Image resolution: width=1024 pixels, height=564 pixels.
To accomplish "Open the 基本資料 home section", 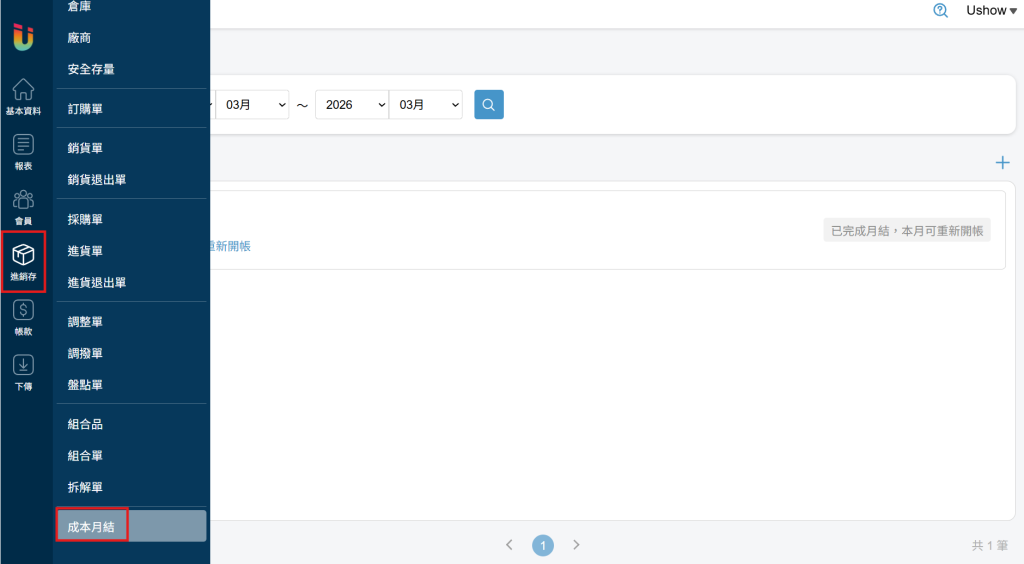I will 24,97.
